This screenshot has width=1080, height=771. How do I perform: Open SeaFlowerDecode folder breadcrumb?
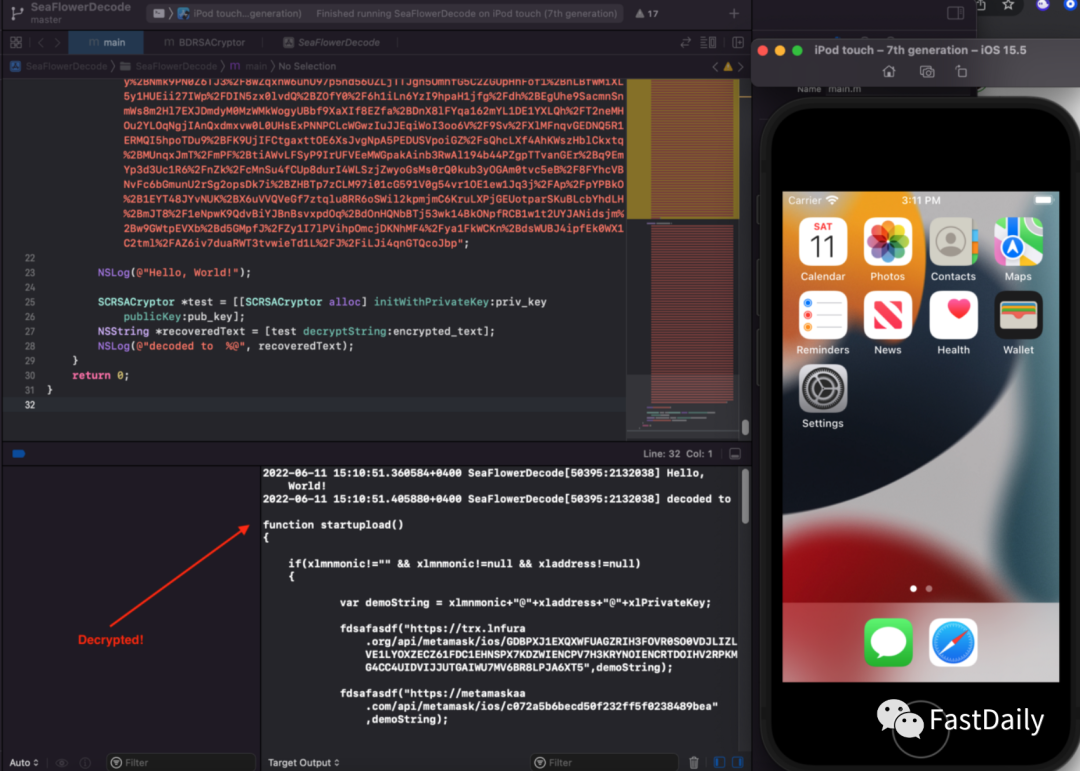(169, 66)
